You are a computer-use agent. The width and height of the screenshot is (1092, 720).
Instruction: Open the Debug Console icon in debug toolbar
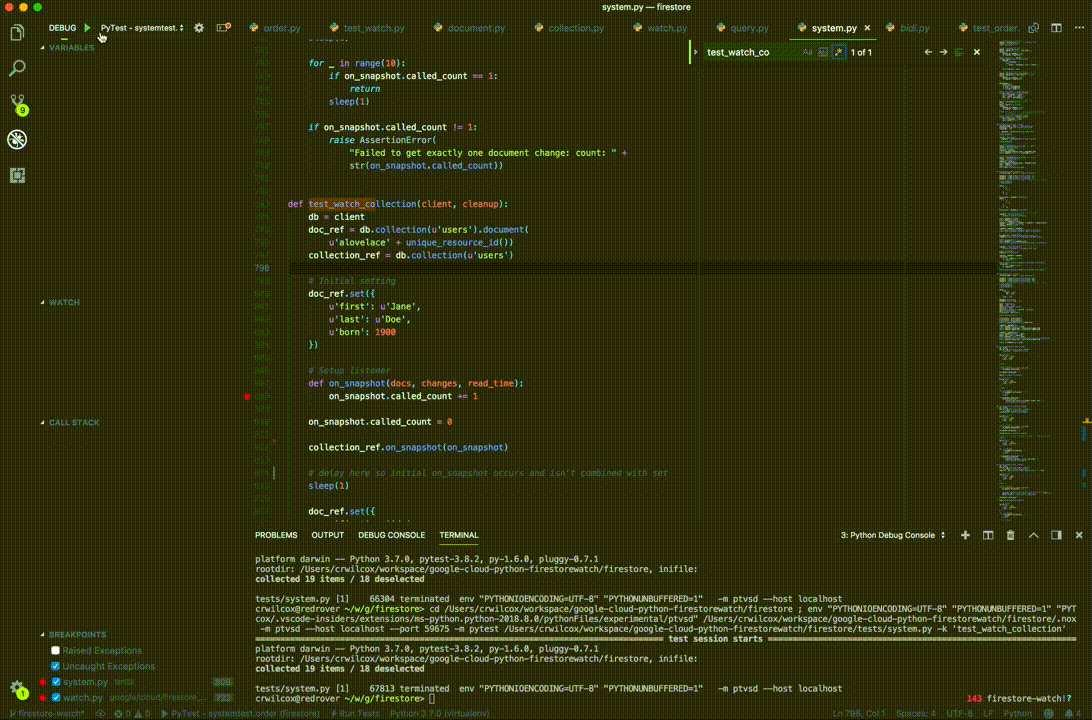pos(223,28)
